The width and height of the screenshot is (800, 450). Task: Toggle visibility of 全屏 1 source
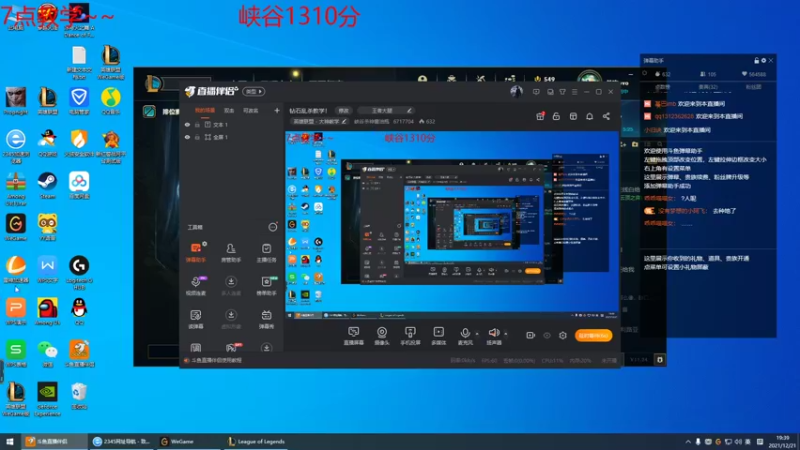coord(187,137)
